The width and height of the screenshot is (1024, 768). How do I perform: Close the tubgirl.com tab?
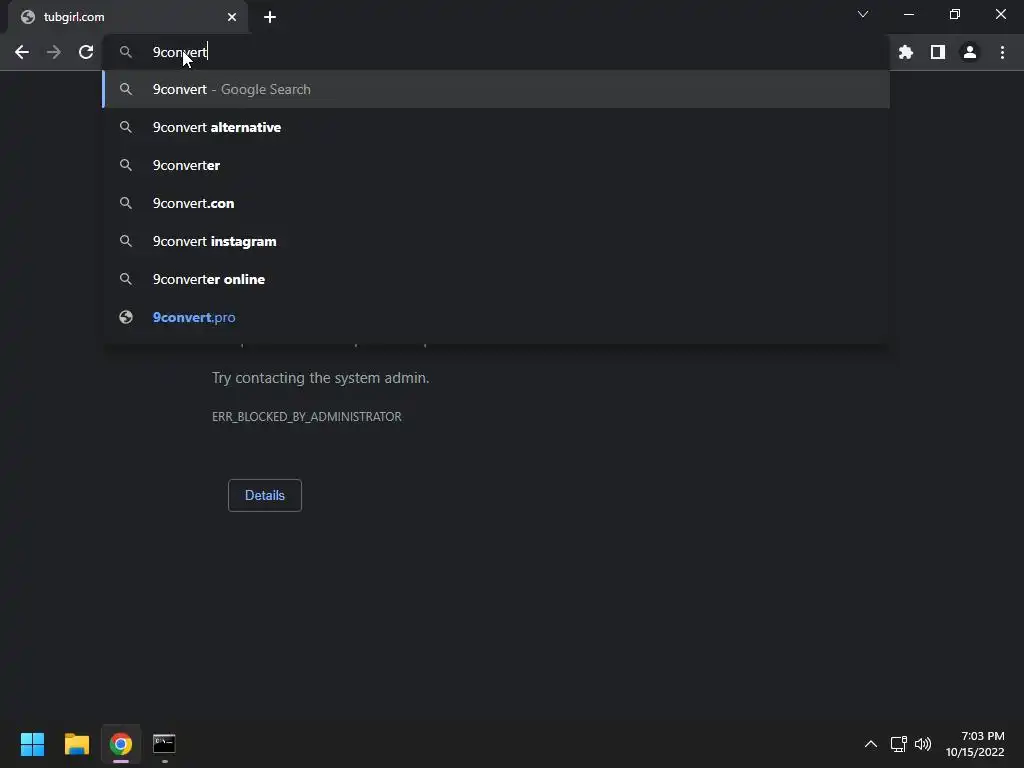232,17
